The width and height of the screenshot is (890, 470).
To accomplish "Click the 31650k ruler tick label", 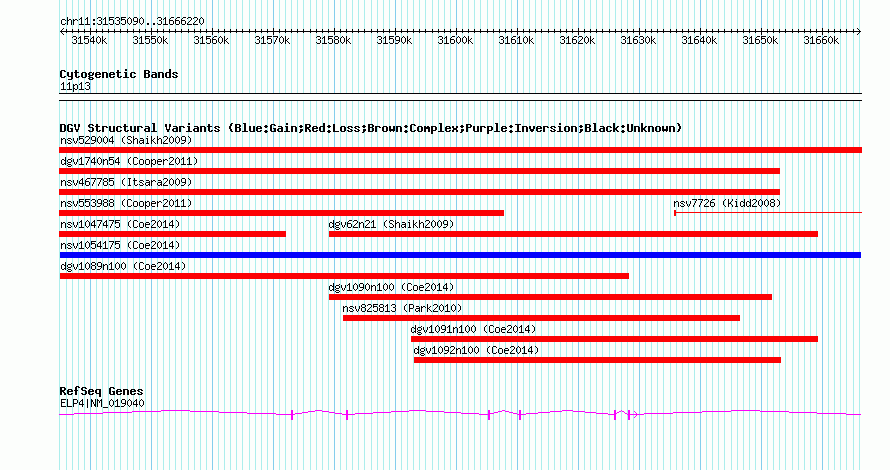I will tap(761, 40).
